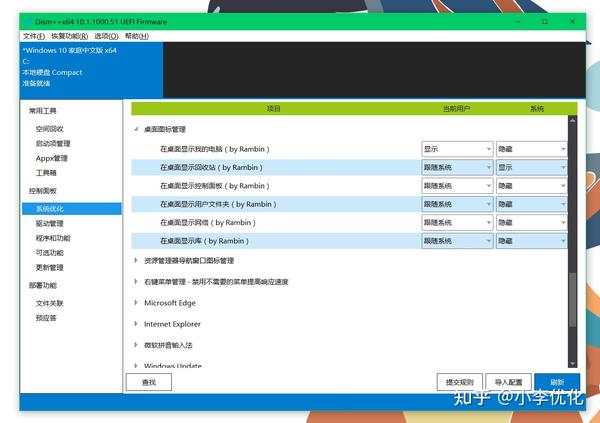Click the 系统 column header
Image resolution: width=600 pixels, height=423 pixels.
536,109
